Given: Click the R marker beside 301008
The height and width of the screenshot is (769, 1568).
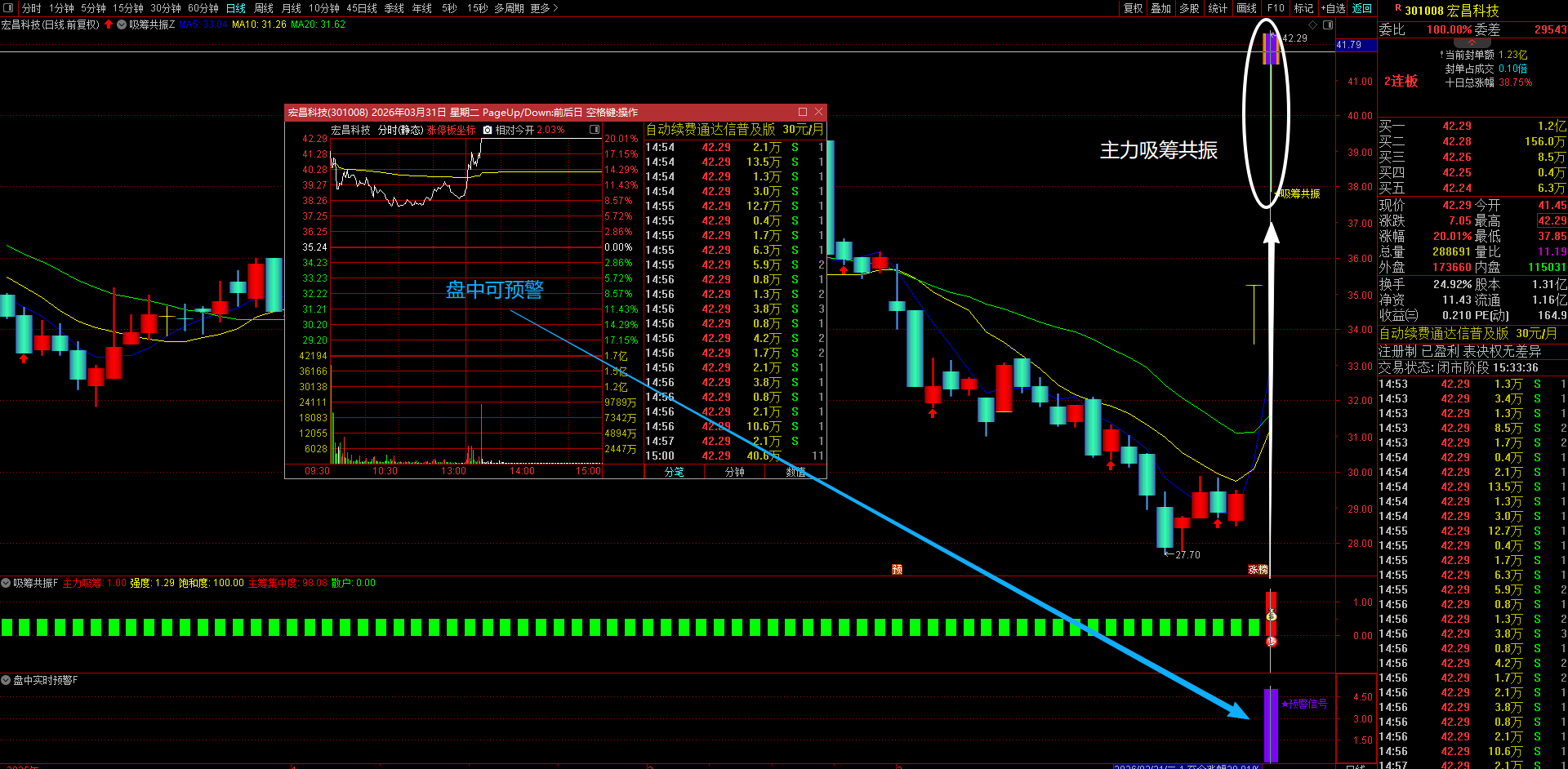Looking at the screenshot, I should (x=1398, y=8).
